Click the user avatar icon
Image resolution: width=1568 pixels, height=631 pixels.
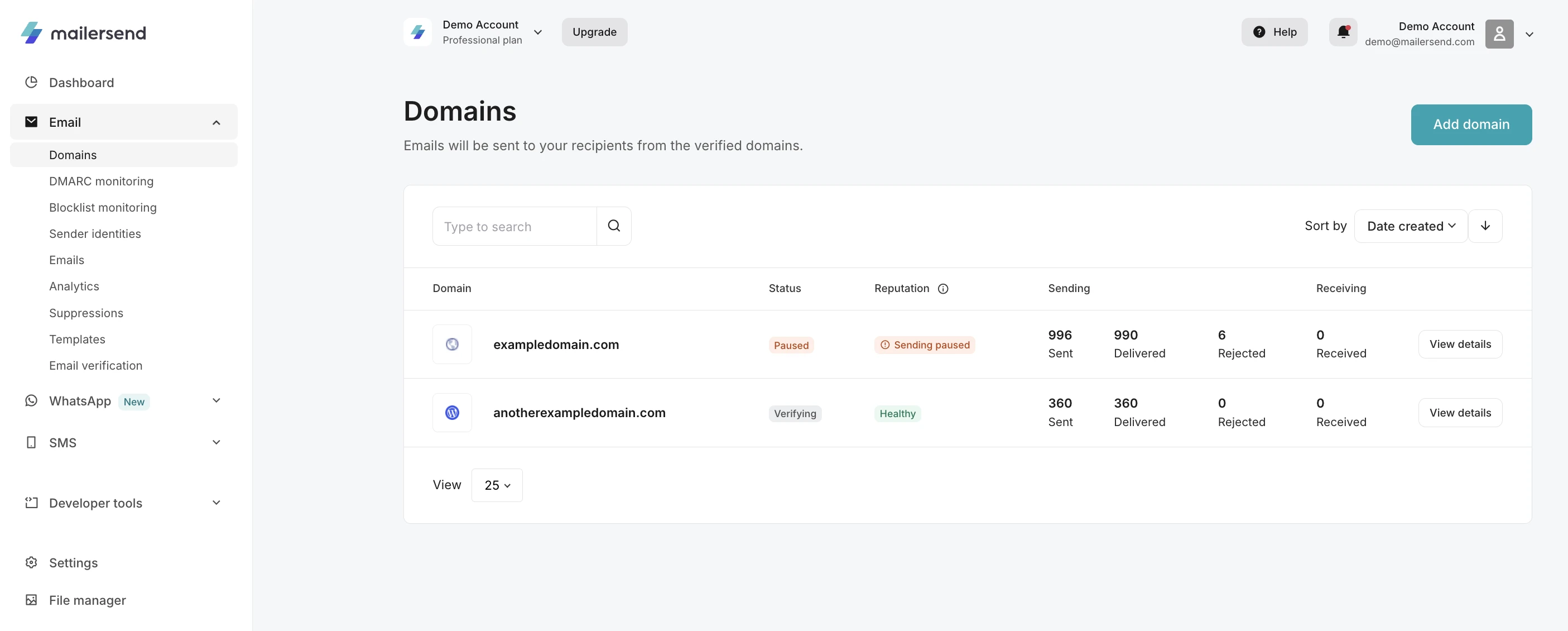pyautogui.click(x=1499, y=34)
